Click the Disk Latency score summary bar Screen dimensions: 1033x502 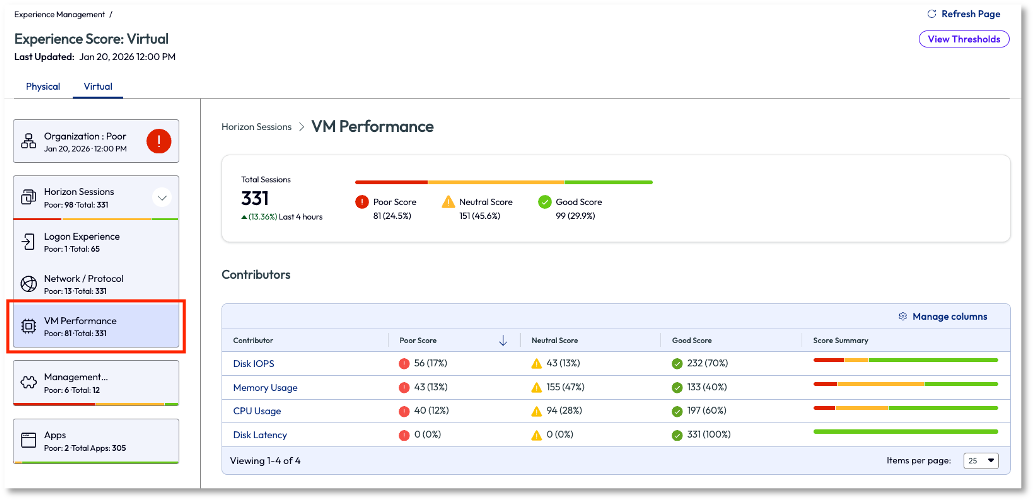click(x=905, y=431)
